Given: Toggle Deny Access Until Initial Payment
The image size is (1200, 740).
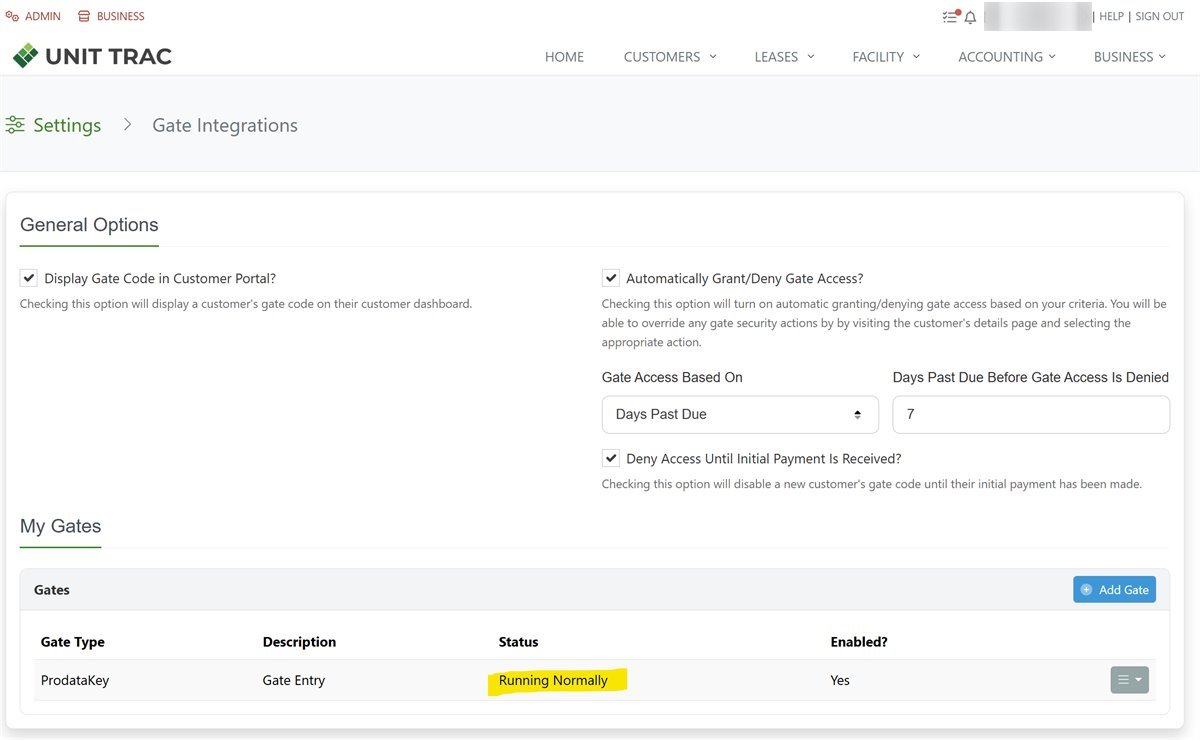Looking at the screenshot, I should click(x=610, y=458).
